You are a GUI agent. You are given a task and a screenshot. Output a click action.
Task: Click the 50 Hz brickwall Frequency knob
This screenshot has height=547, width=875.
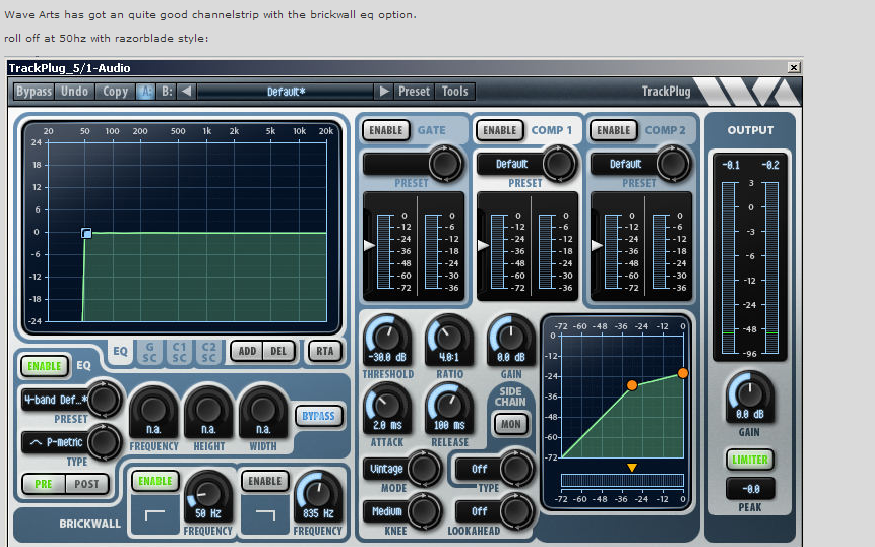[x=208, y=495]
